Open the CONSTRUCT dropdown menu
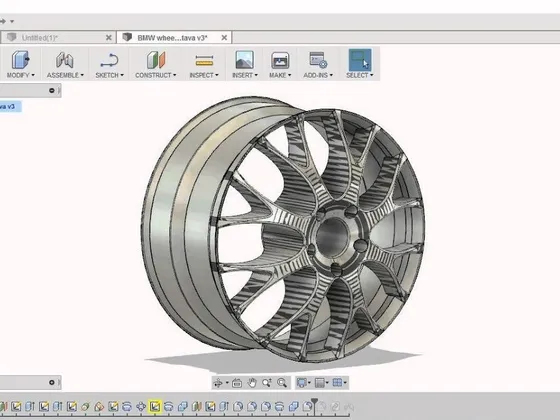Image resolution: width=560 pixels, height=420 pixels. click(x=156, y=75)
